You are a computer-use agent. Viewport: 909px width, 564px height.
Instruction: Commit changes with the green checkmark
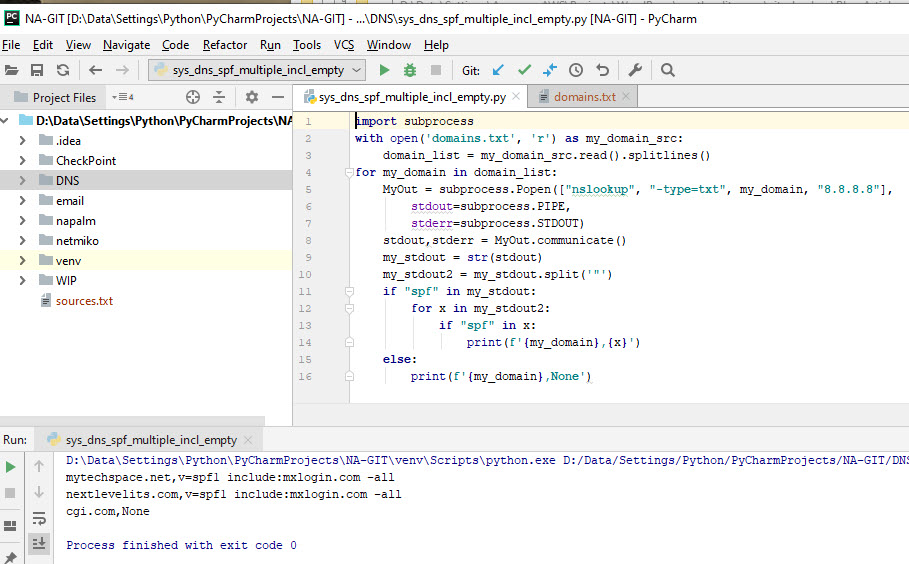[525, 70]
